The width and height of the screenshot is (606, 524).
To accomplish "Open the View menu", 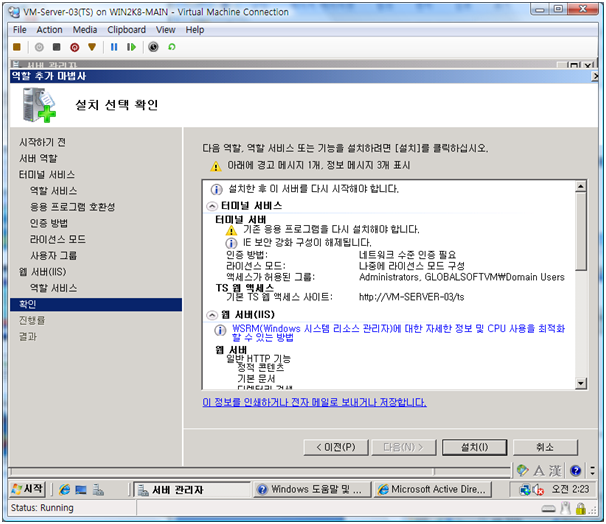I will point(166,30).
